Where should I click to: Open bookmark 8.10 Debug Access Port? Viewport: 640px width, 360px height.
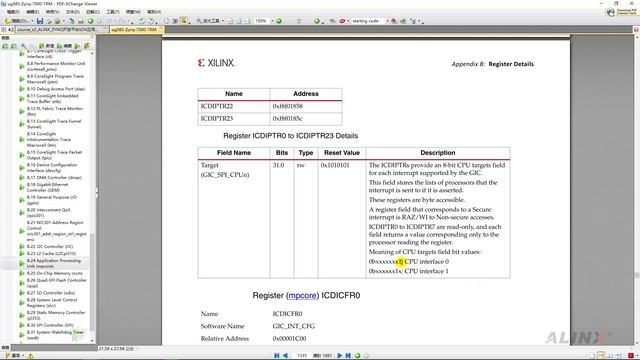[56, 89]
